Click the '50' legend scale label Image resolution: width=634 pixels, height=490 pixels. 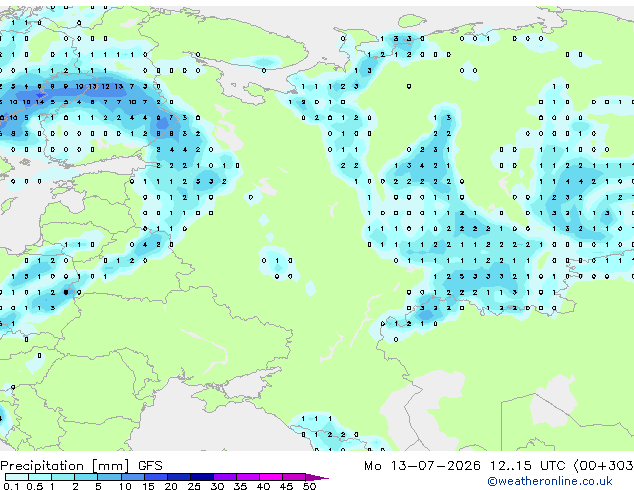(x=310, y=486)
